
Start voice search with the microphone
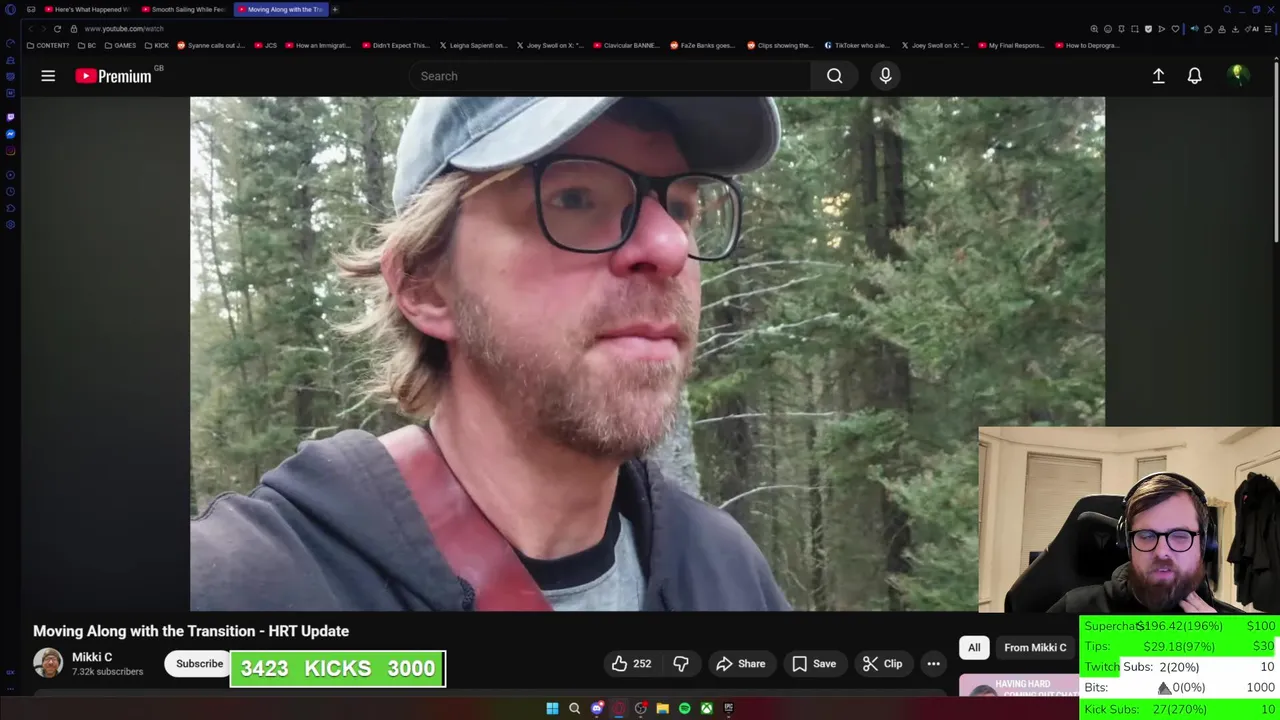pos(885,76)
